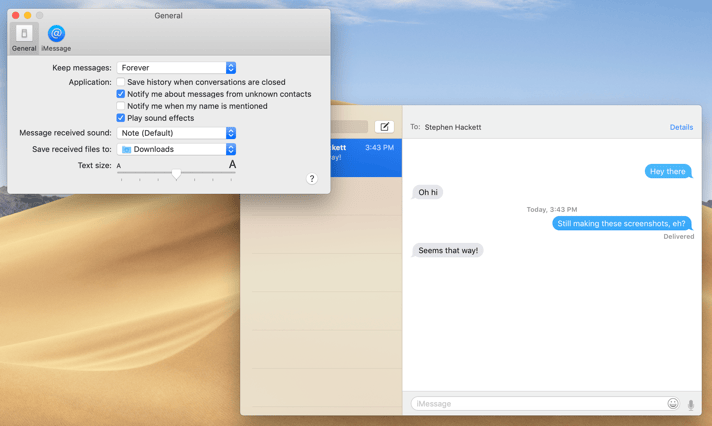Image resolution: width=712 pixels, height=426 pixels.
Task: Open the Message received sound dropdown
Action: [176, 133]
